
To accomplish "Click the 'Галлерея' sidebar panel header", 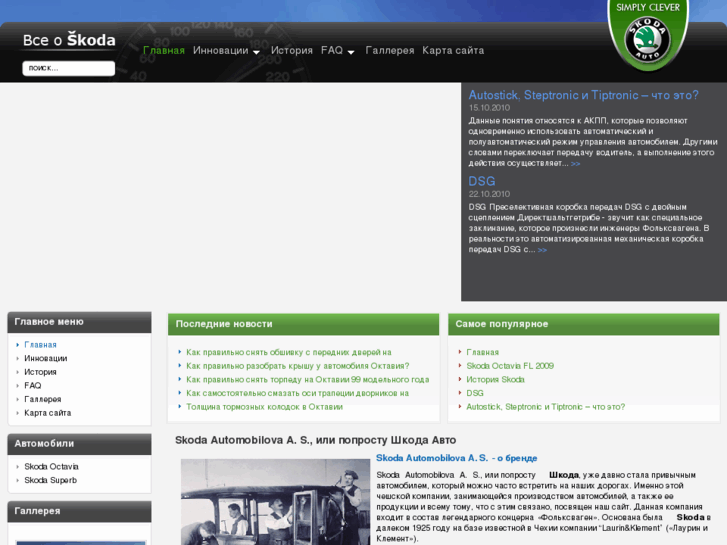I will click(79, 511).
